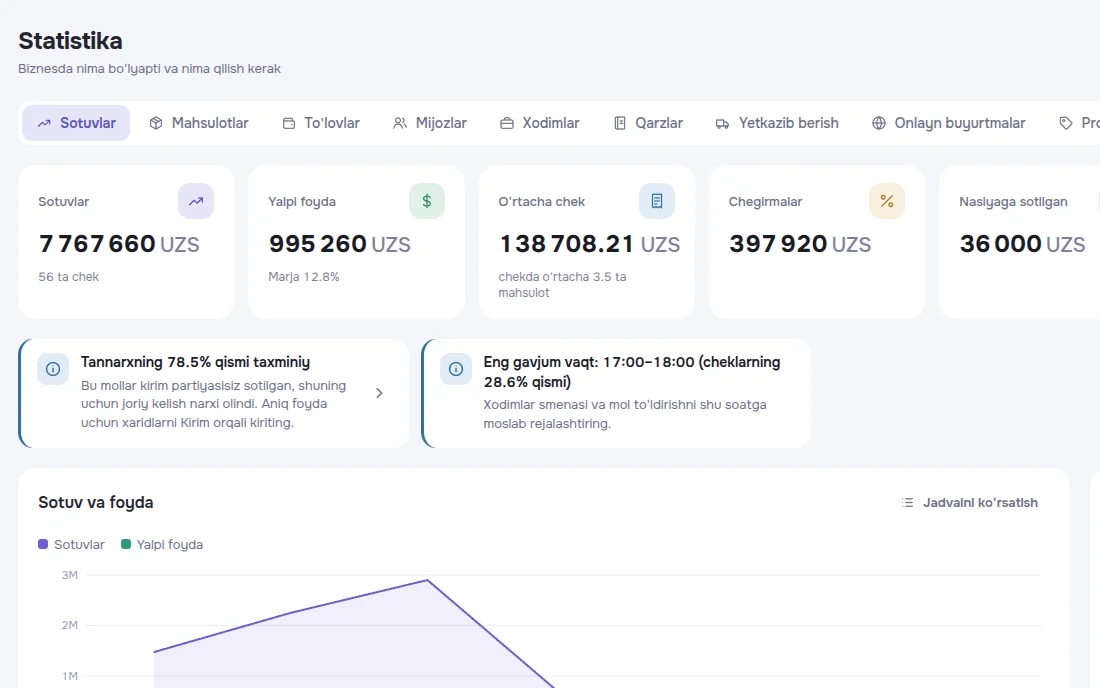This screenshot has width=1100, height=688.
Task: Click the globe icon beside Onlayn buyurtmalar
Action: click(x=879, y=123)
